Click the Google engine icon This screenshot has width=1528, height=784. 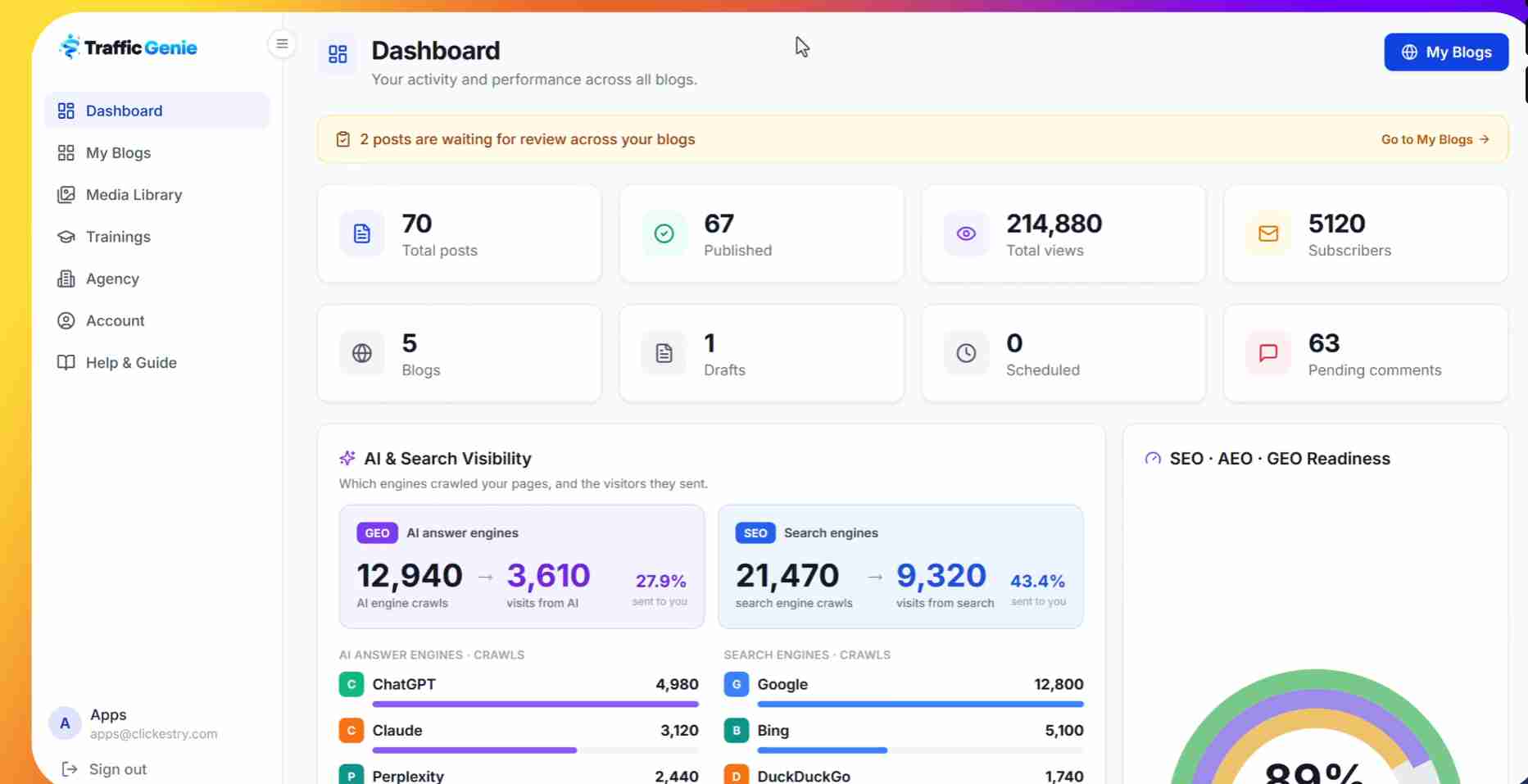[x=737, y=684]
